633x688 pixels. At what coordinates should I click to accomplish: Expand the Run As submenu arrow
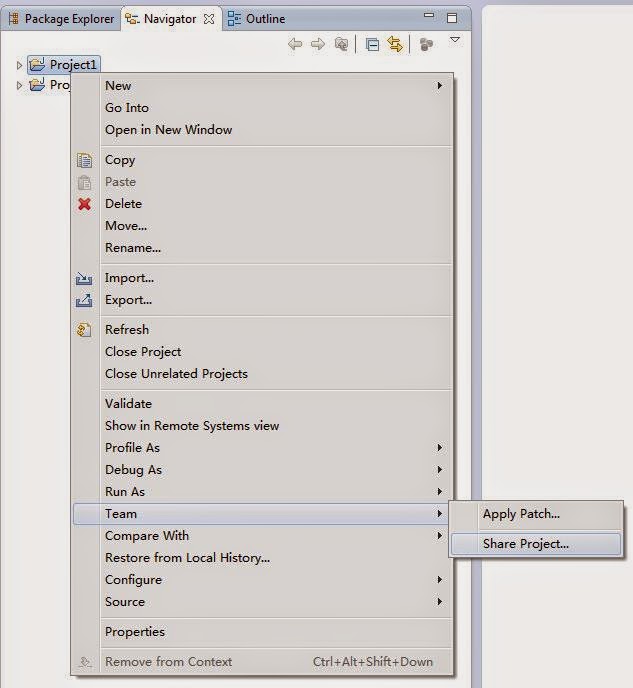(439, 491)
